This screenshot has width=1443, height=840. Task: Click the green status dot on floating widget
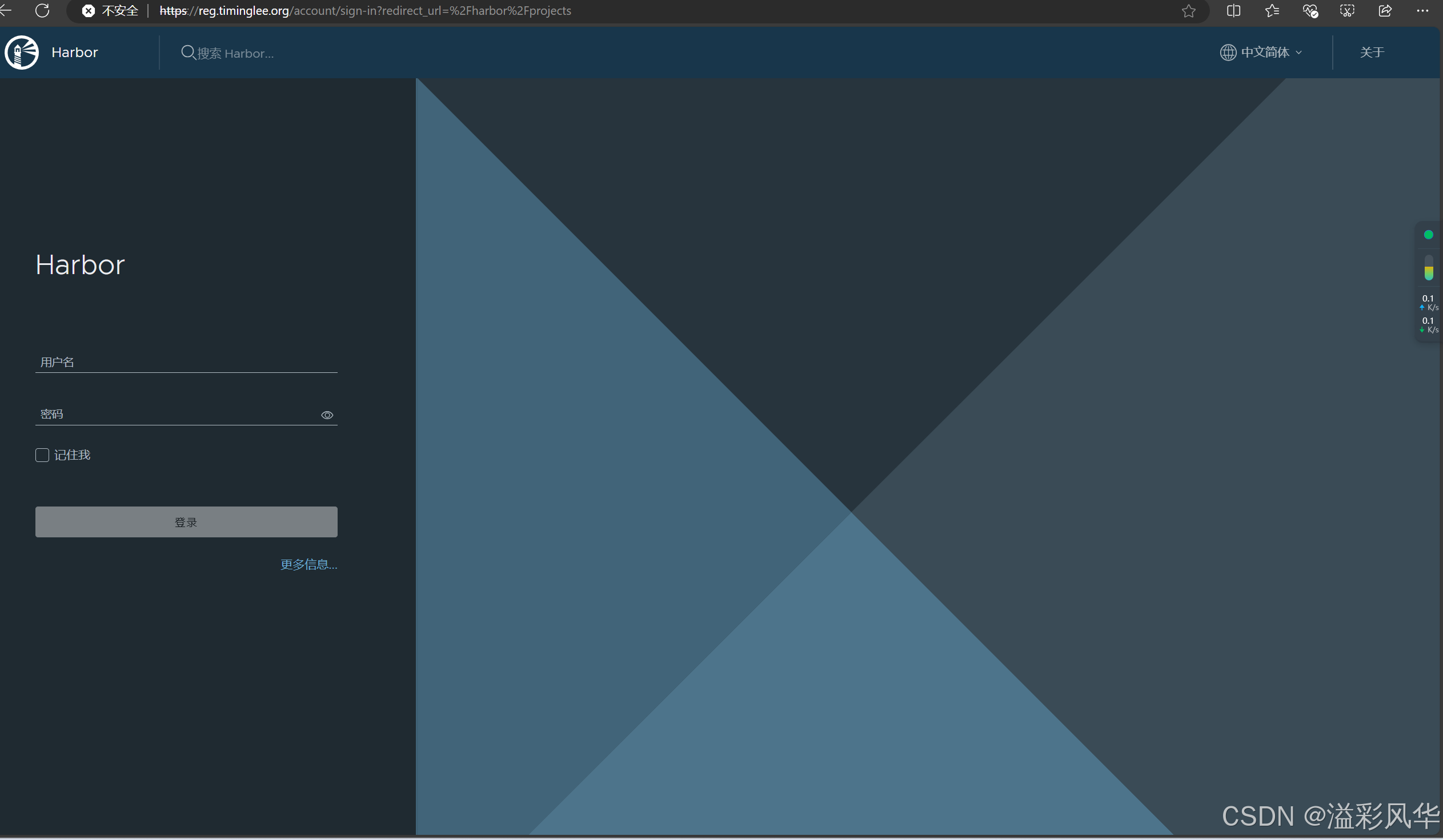tap(1428, 235)
